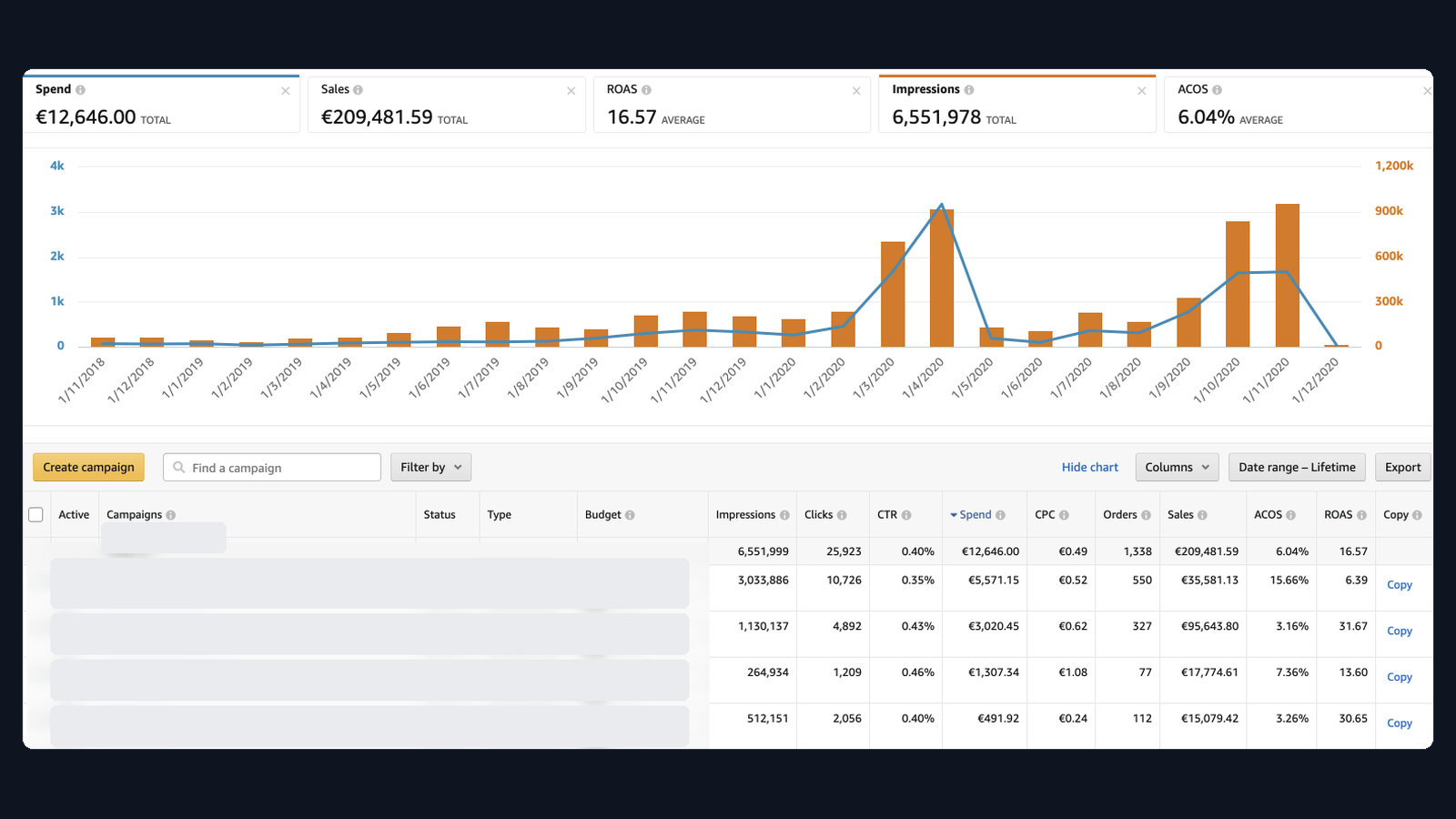The height and width of the screenshot is (819, 1456).
Task: Click the Create campaign button
Action: (x=88, y=467)
